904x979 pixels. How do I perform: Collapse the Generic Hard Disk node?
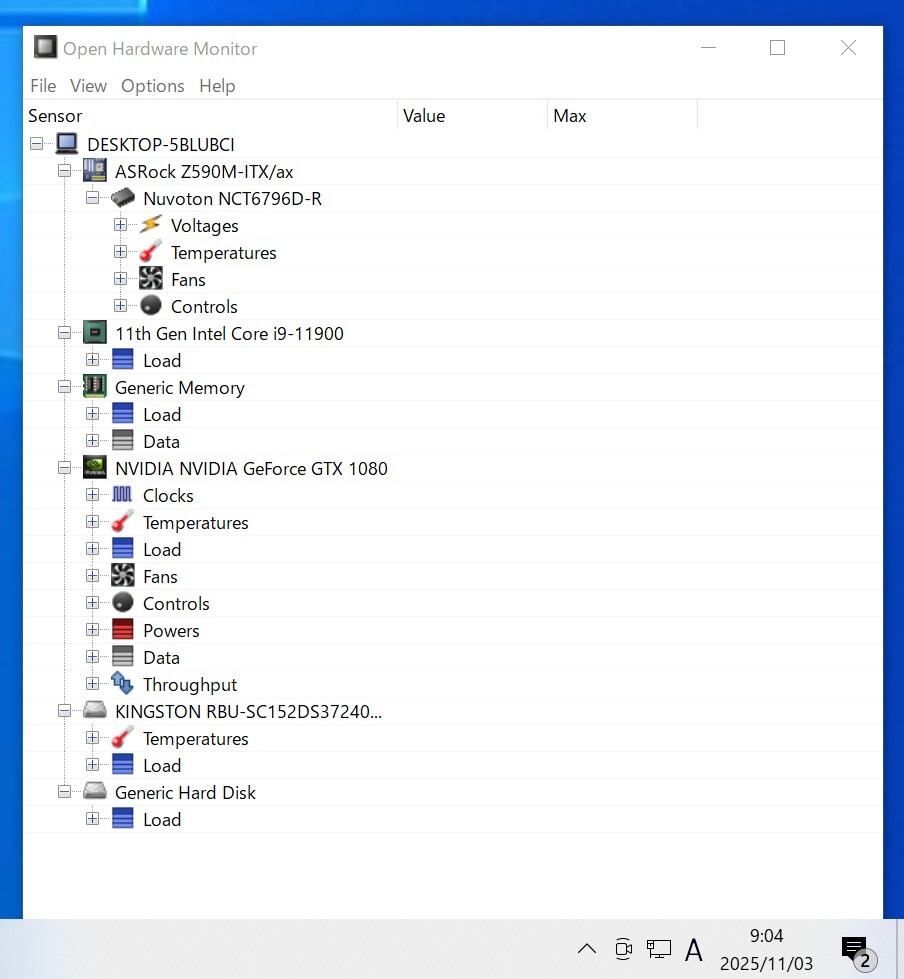(65, 793)
